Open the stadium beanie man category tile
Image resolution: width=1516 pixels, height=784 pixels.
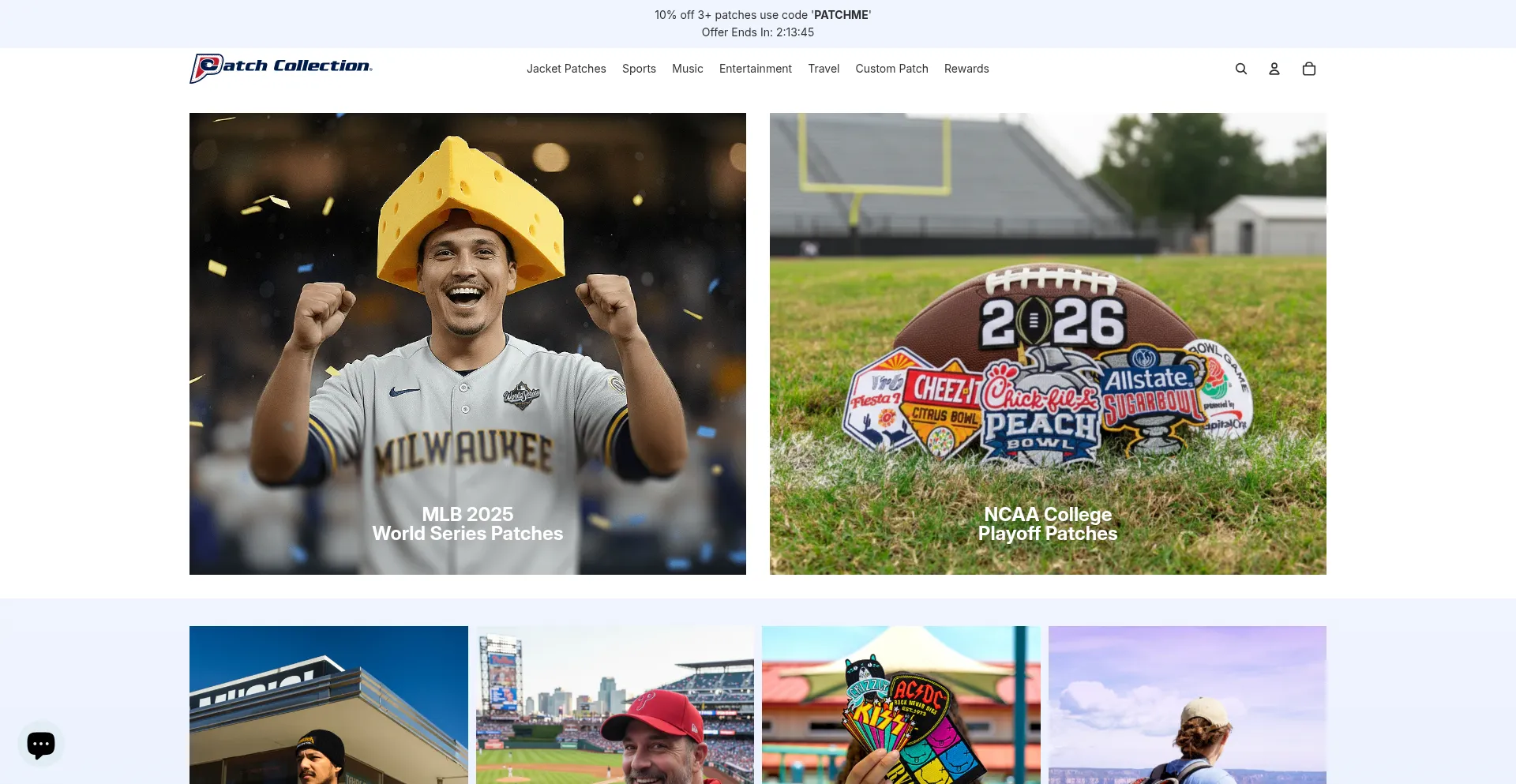(x=328, y=705)
